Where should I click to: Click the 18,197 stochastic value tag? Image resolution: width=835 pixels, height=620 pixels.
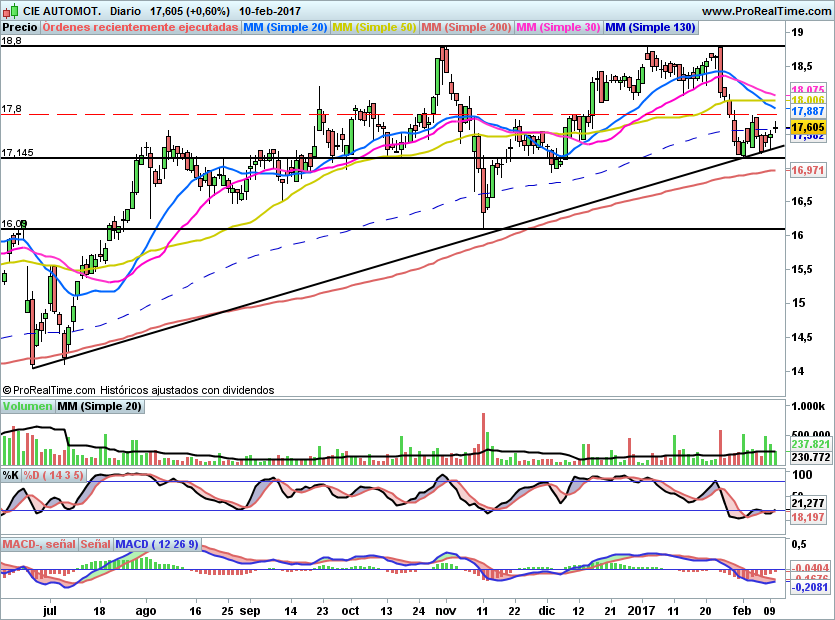click(x=808, y=517)
